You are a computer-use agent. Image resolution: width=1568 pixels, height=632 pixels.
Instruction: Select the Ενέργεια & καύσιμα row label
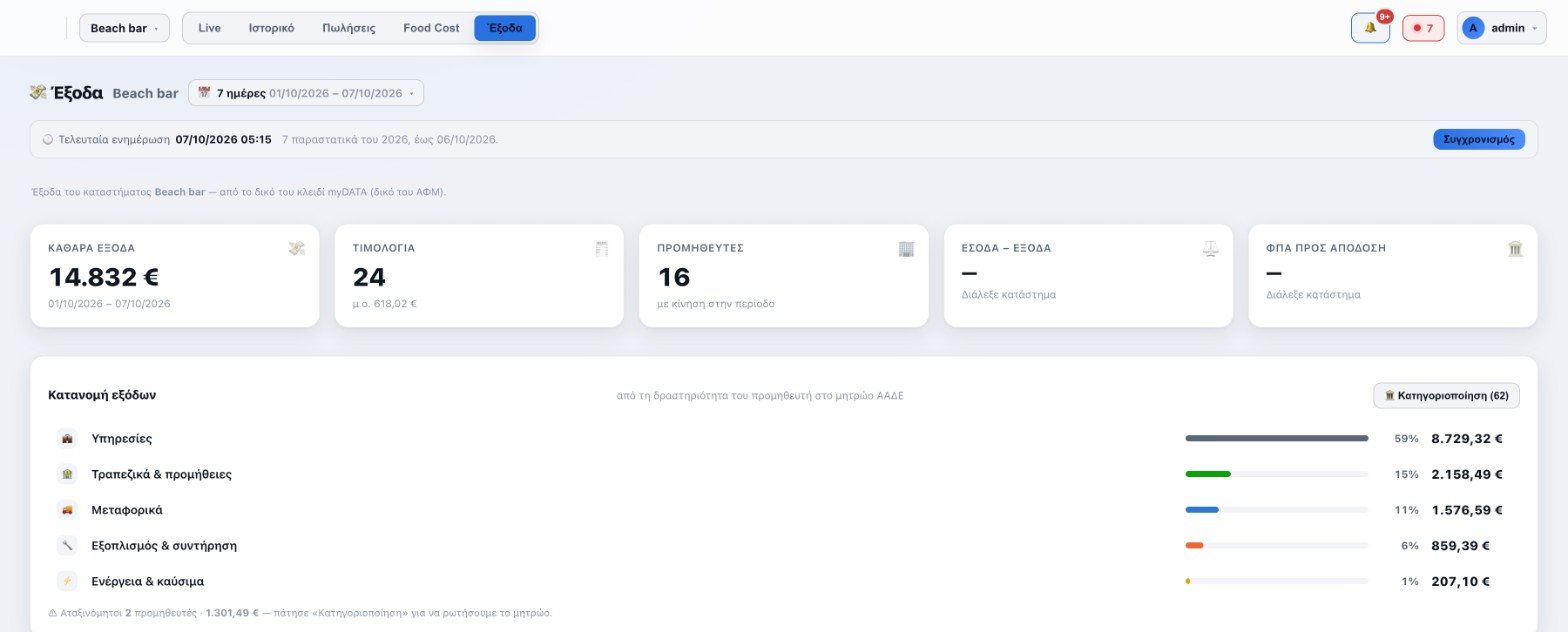(x=148, y=581)
